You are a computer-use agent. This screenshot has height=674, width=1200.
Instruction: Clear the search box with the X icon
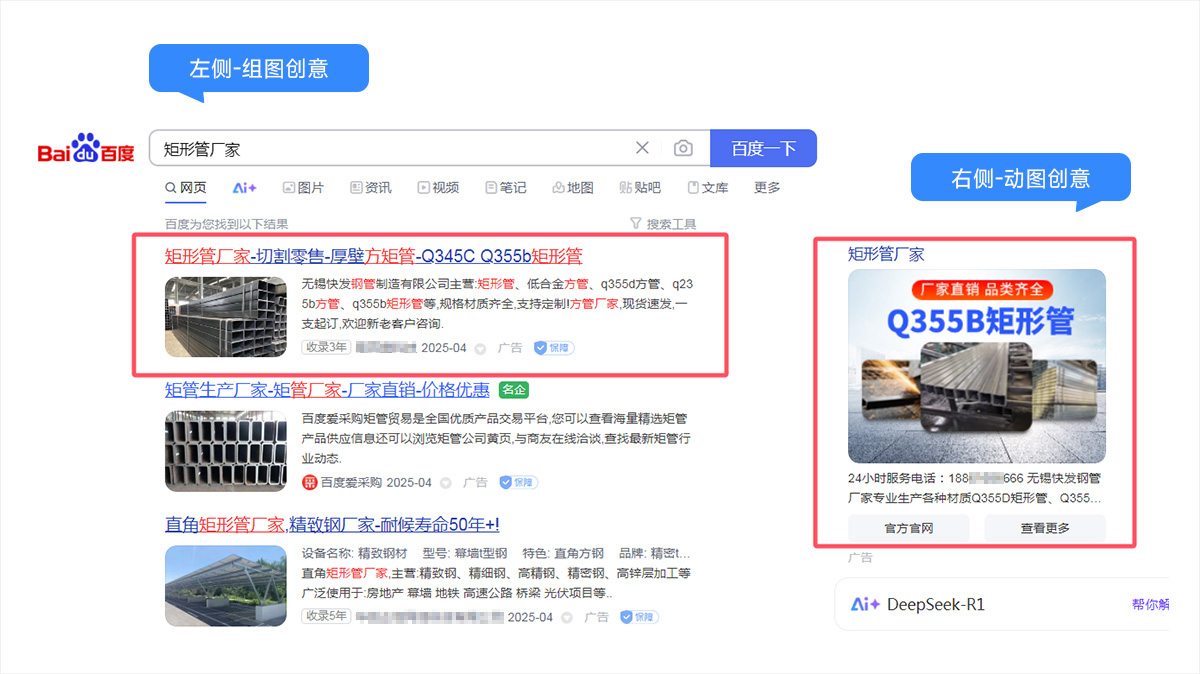pos(642,148)
